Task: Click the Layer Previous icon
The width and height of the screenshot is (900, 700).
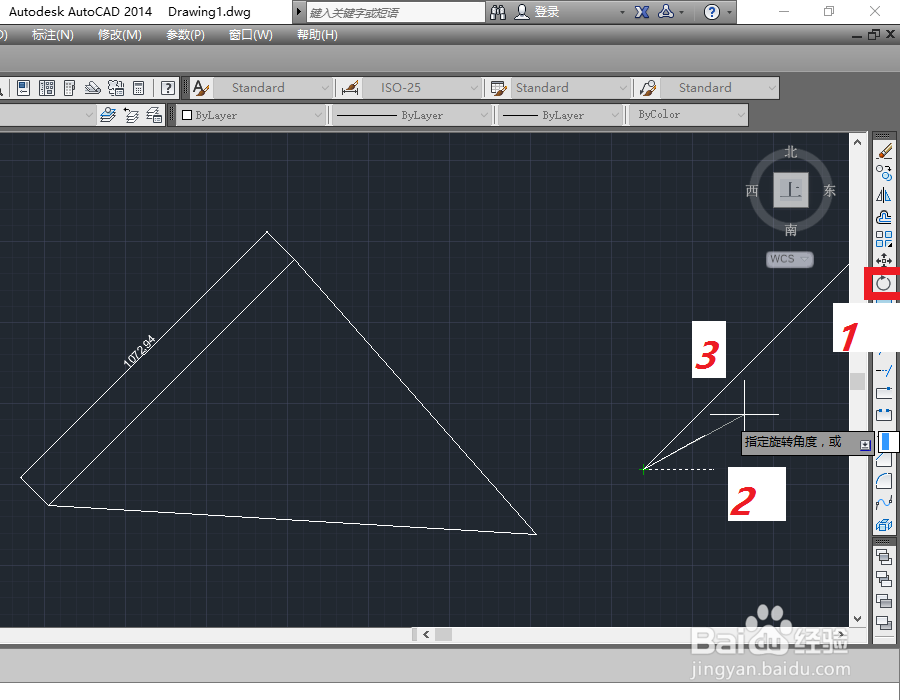Action: [131, 115]
